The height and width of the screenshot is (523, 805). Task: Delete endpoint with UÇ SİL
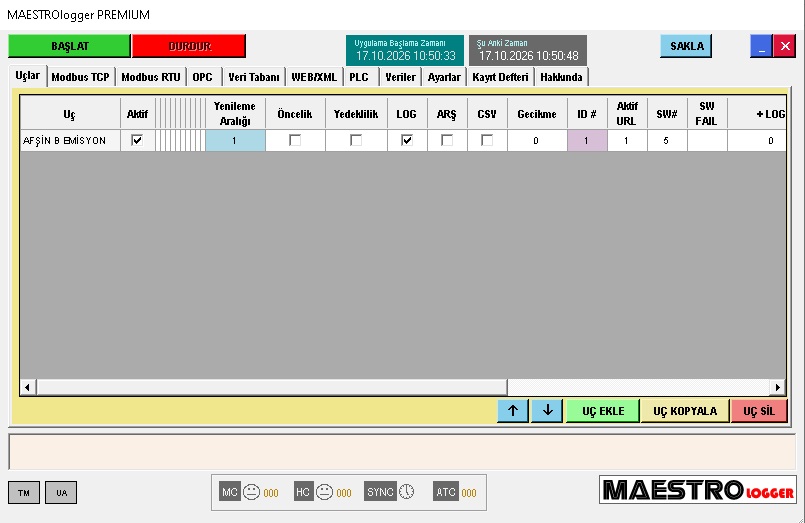pyautogui.click(x=759, y=411)
